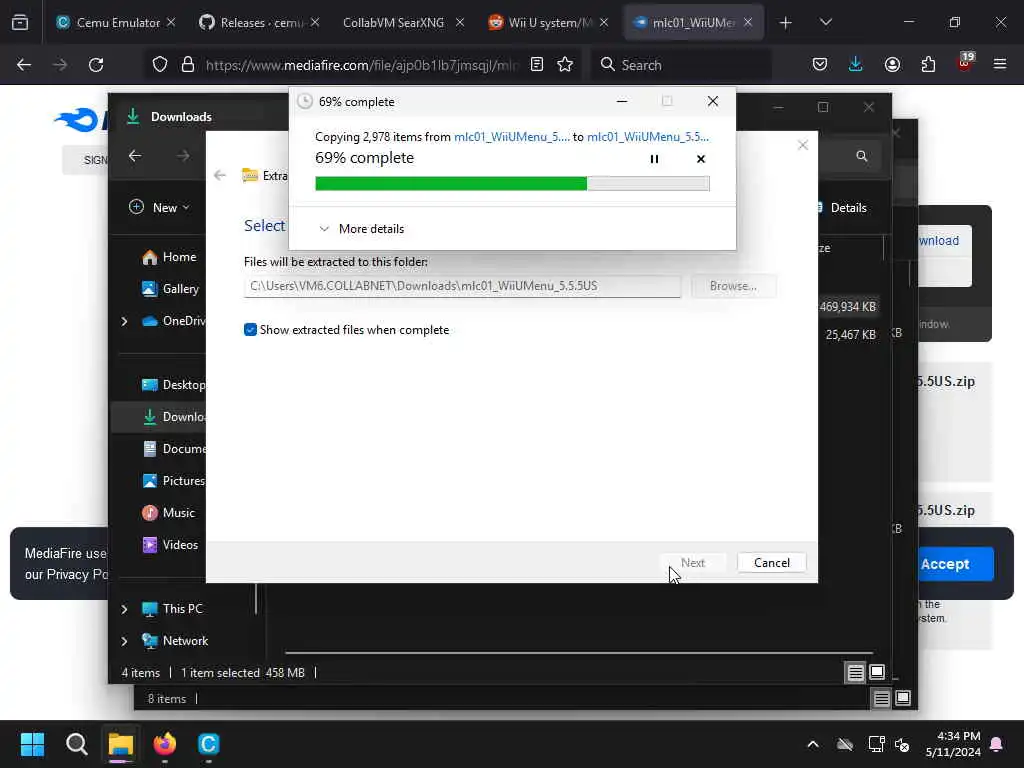Screen dimensions: 1024x768
Task: Switch rear Explorer window to list view
Action: [881, 699]
